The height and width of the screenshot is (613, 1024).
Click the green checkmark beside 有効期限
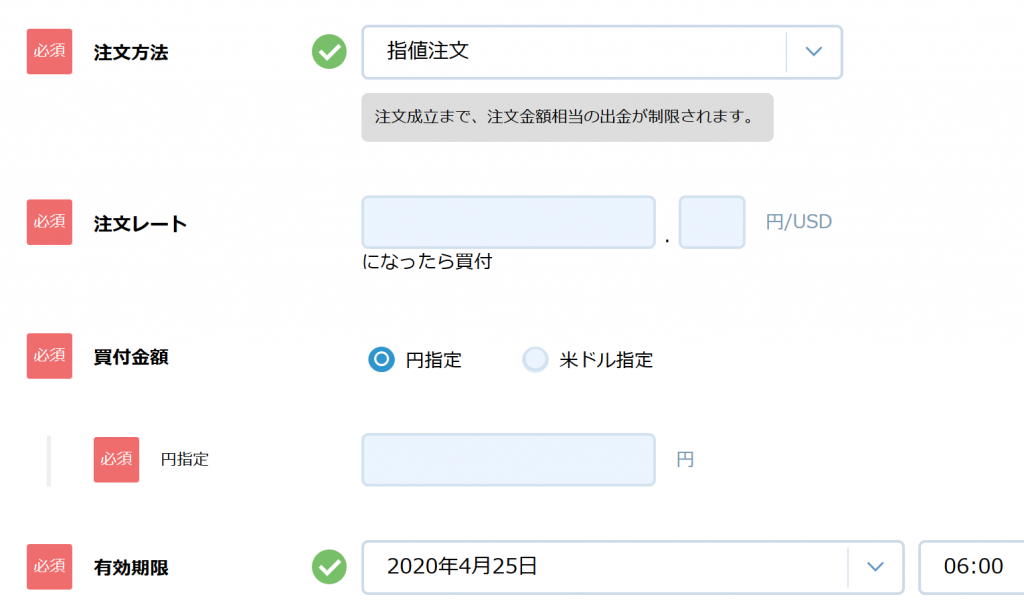329,567
